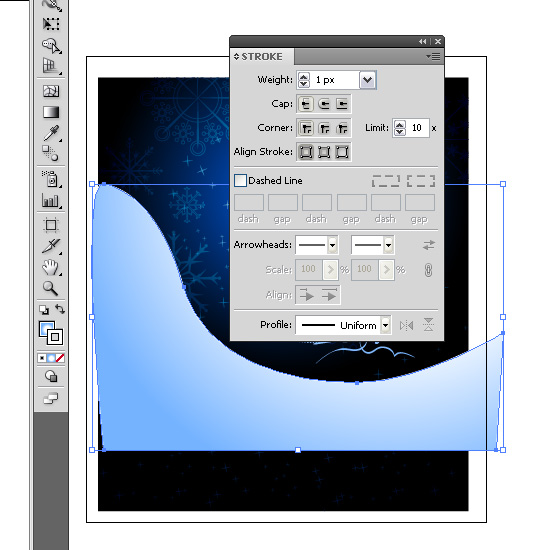Open the Draw mode options icon
This screenshot has height=550, width=550.
click(51, 376)
